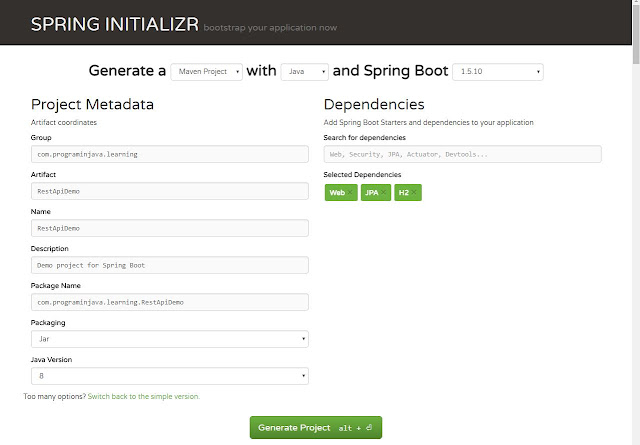640x445 pixels.
Task: Remove the H2 dependency using its X
Action: [x=416, y=192]
